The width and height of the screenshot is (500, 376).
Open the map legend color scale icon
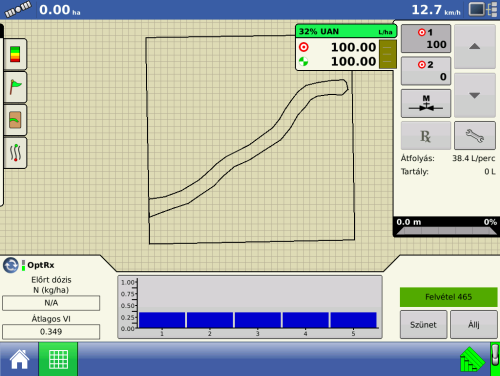coord(15,54)
